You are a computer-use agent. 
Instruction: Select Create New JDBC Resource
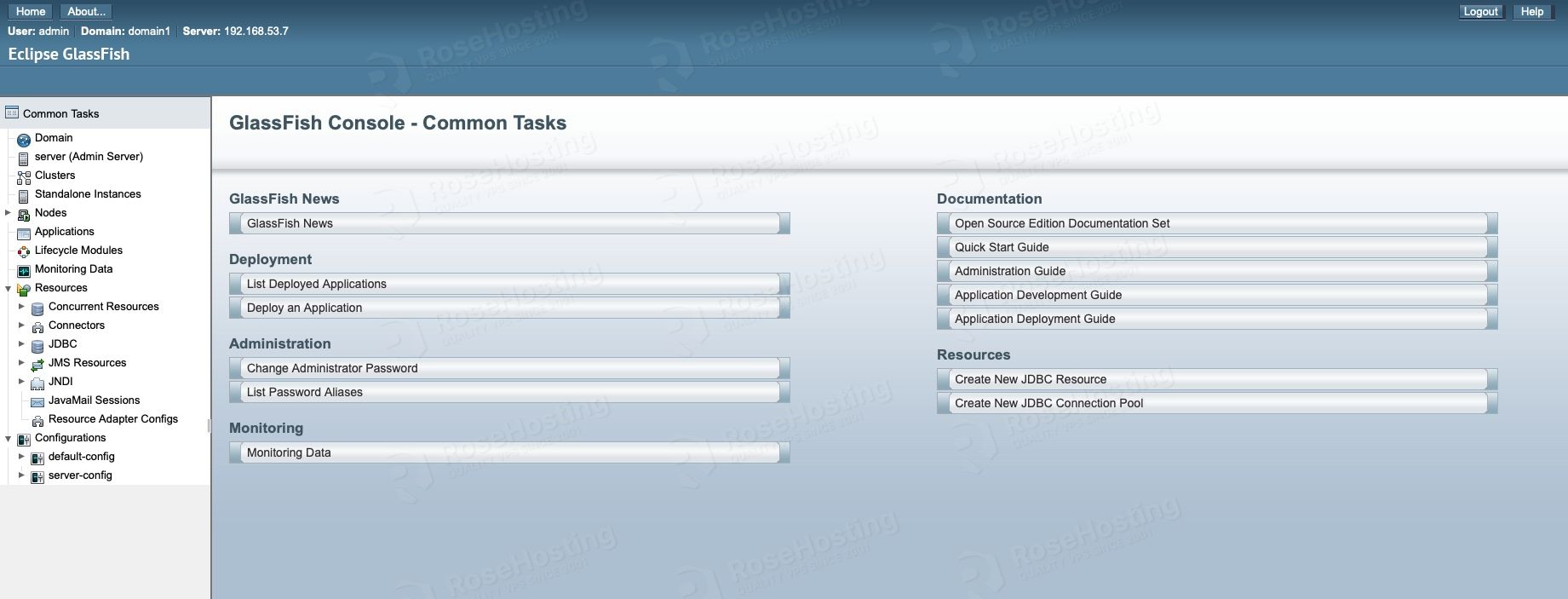tap(1217, 379)
